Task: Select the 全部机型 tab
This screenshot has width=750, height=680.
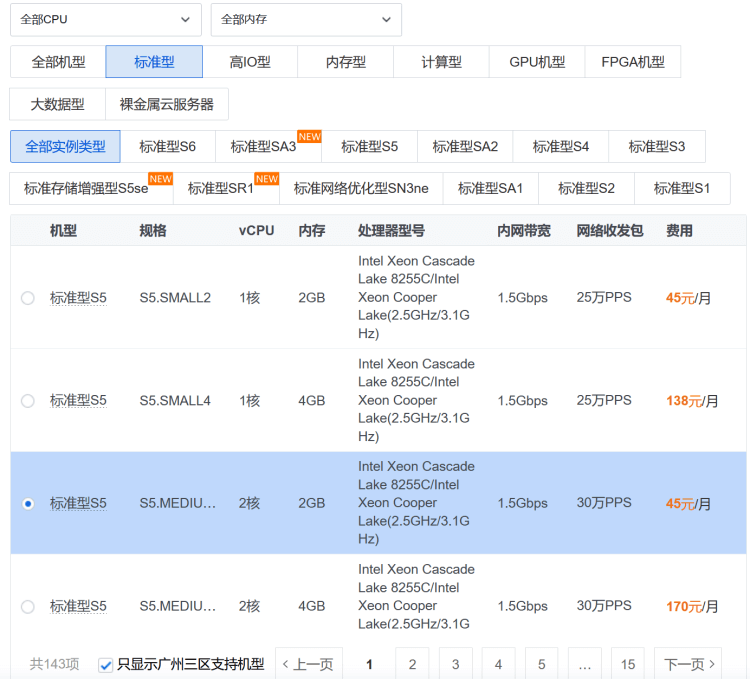Action: (58, 62)
